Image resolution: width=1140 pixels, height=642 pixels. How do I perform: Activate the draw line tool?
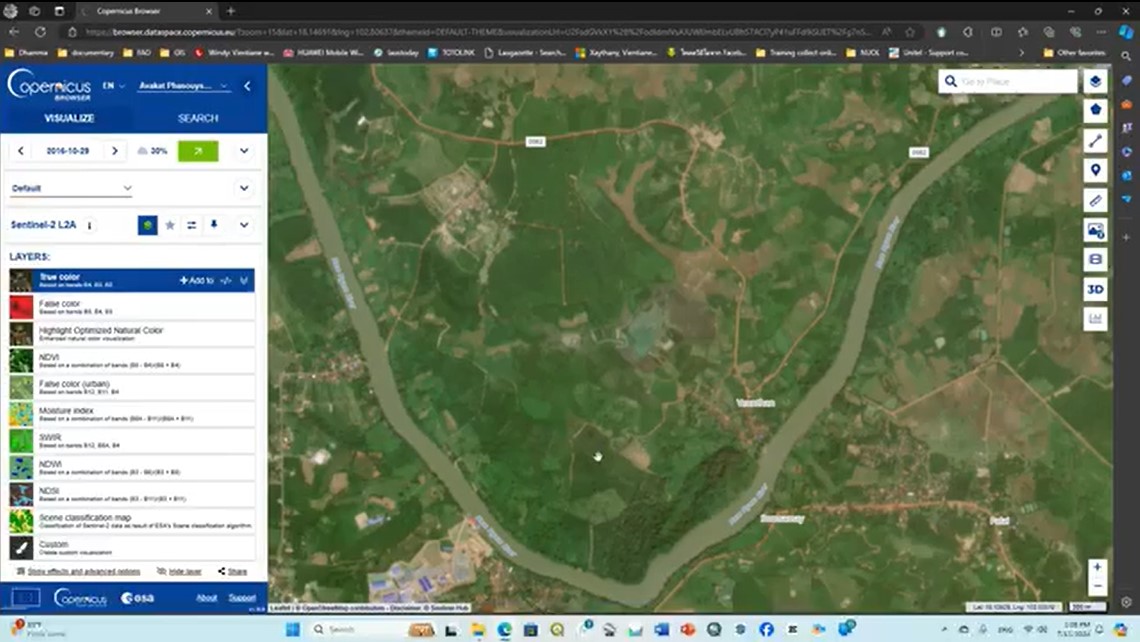tap(1095, 140)
